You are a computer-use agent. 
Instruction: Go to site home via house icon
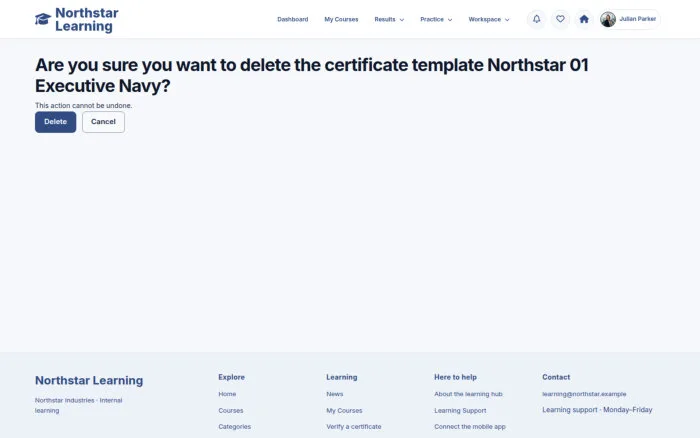583,19
